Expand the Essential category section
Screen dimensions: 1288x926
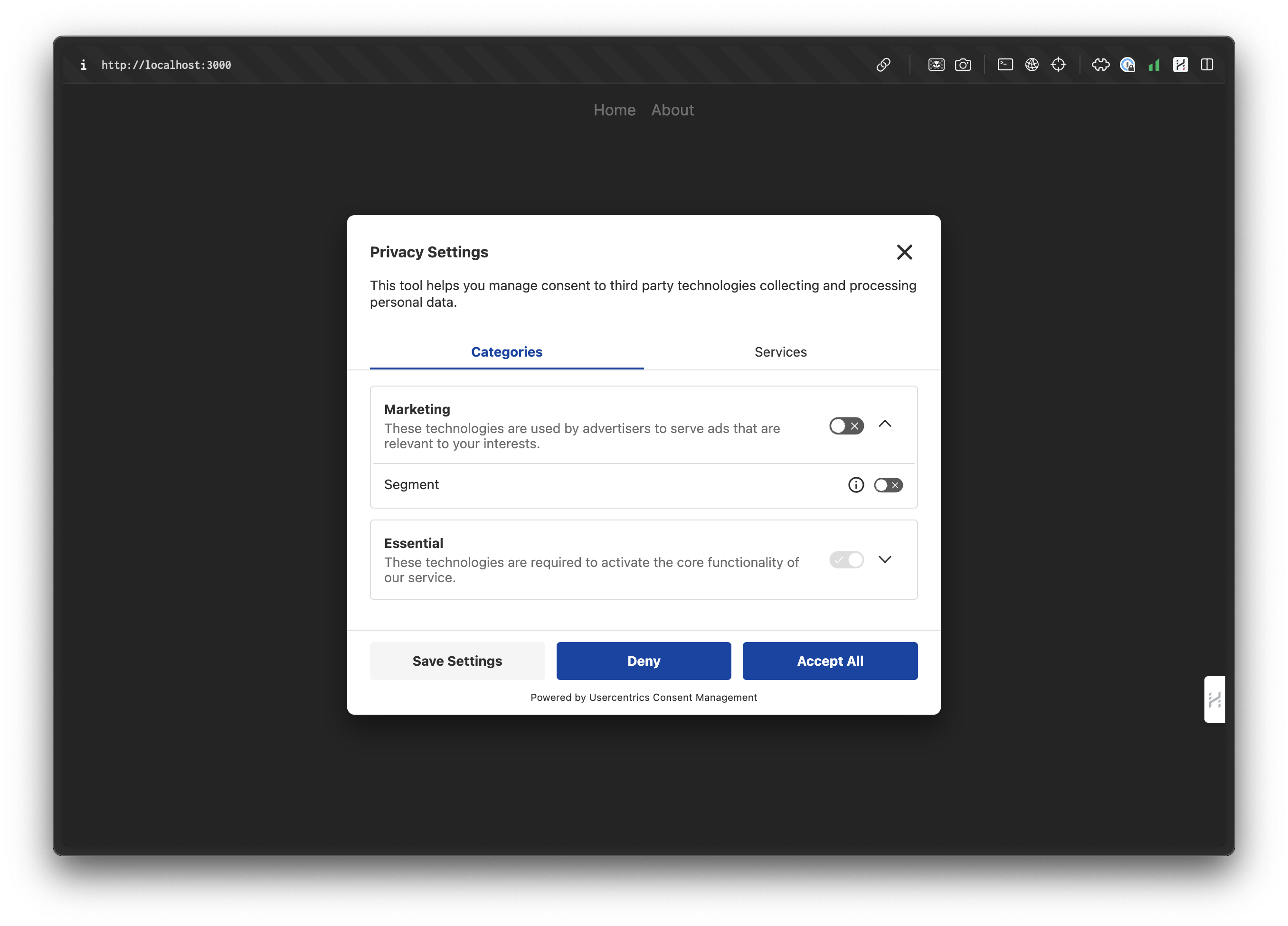(x=885, y=559)
